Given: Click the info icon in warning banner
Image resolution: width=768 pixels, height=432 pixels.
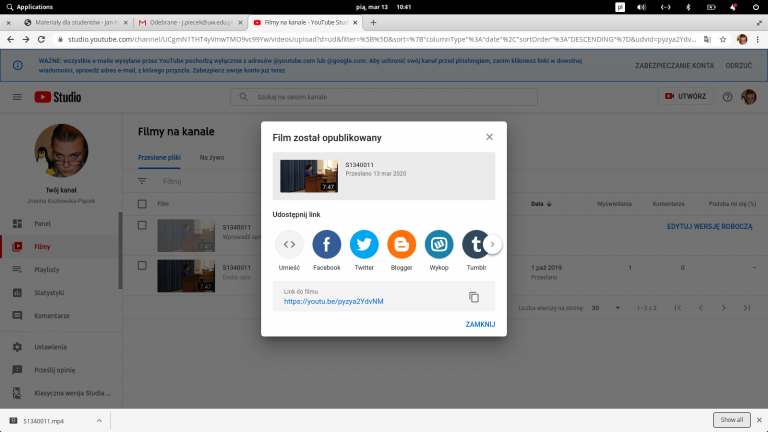Looking at the screenshot, I should point(18,65).
